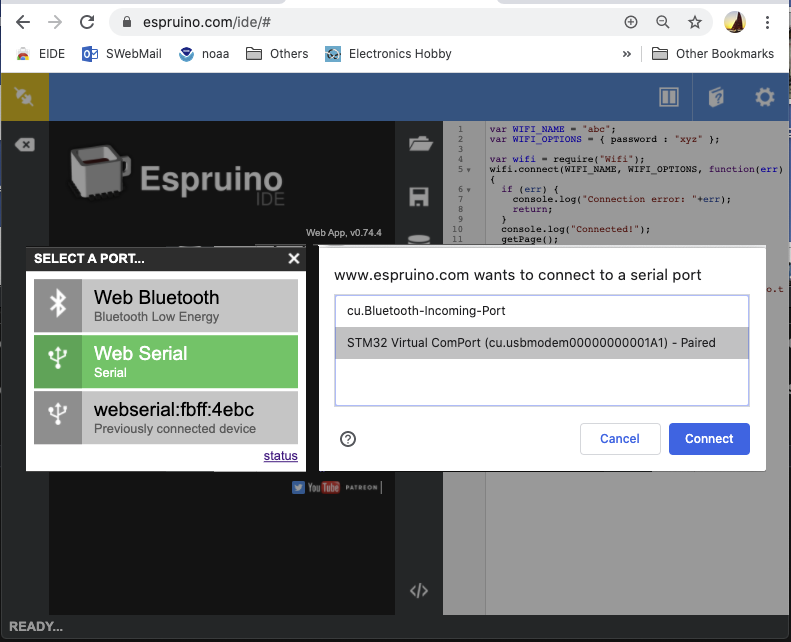Screen dimensions: 791x642
Task: Close the Select a Port dialog
Action: click(x=294, y=259)
